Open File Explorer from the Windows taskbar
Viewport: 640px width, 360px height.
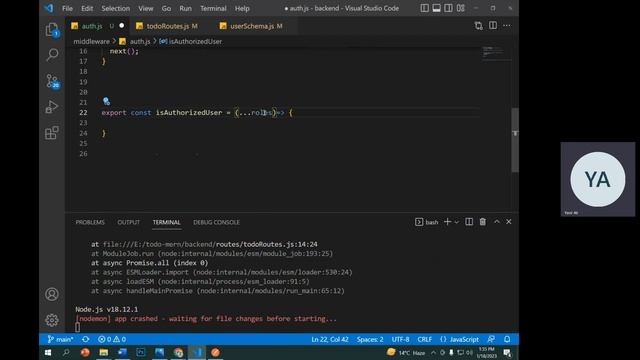[x=104, y=352]
